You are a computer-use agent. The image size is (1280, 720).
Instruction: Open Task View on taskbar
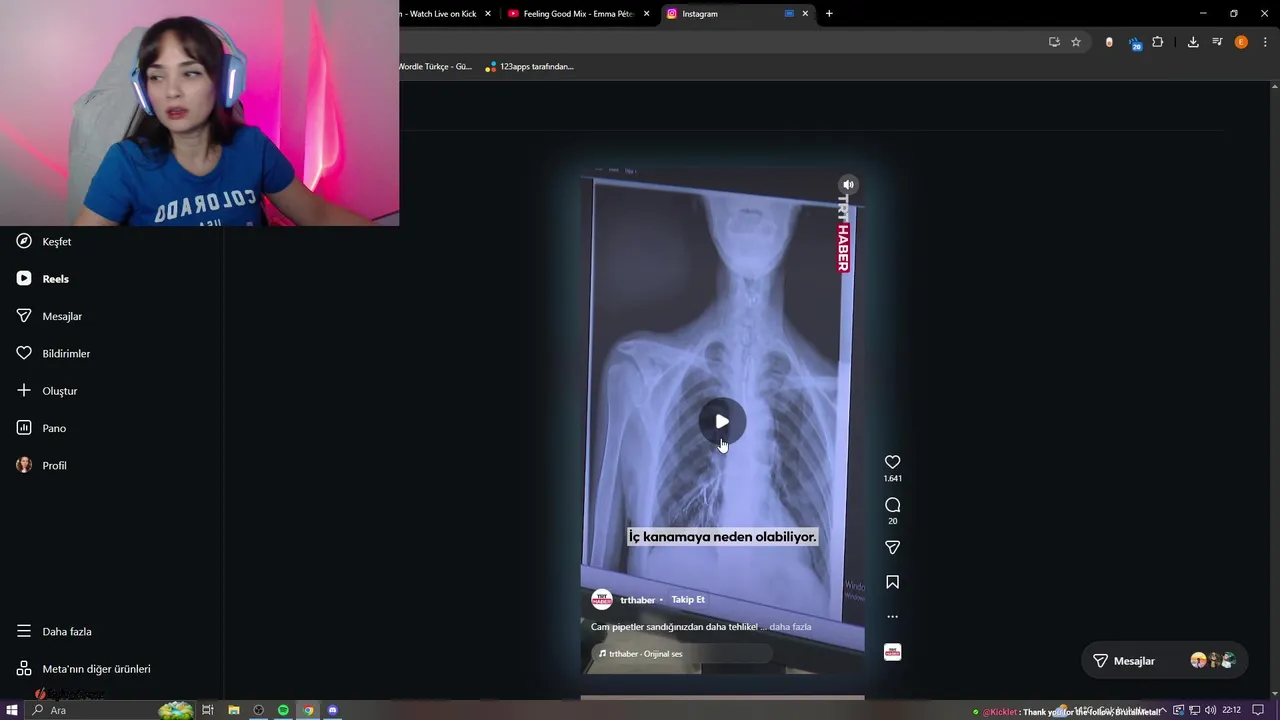coord(208,710)
